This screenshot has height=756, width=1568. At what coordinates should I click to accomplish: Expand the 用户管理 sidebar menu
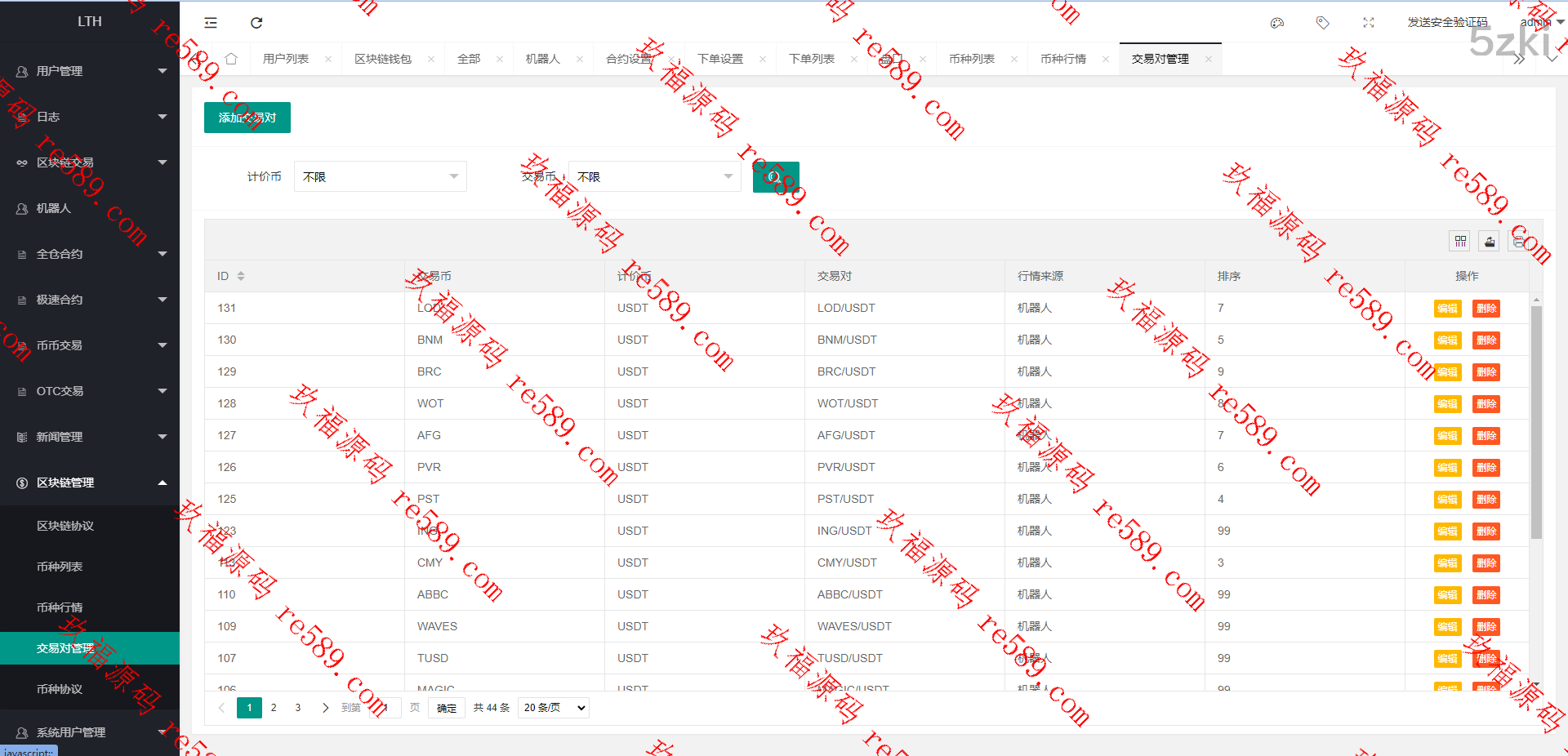(x=90, y=71)
